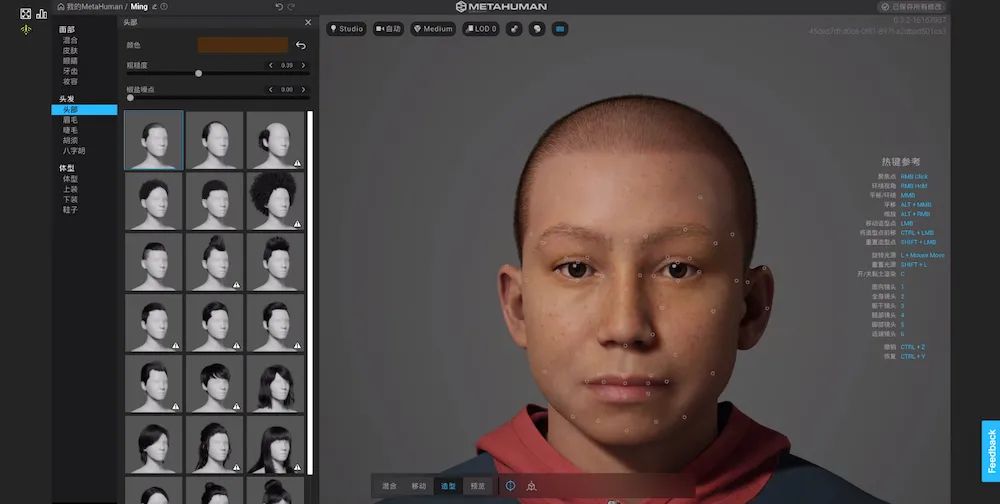Open the LOD 0 dropdown
1000x504 pixels.
[480, 29]
